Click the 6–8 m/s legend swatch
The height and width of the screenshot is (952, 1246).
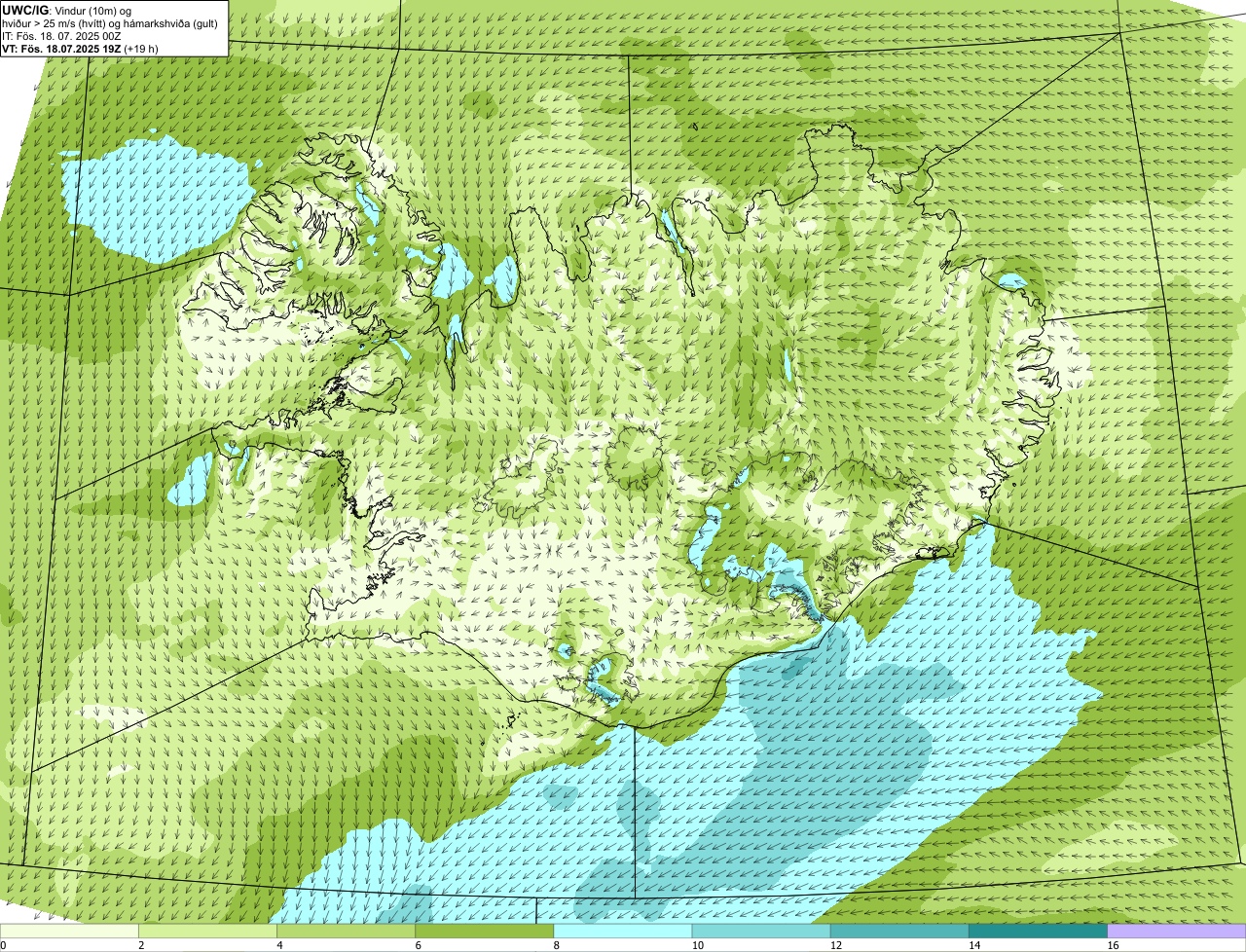485,931
